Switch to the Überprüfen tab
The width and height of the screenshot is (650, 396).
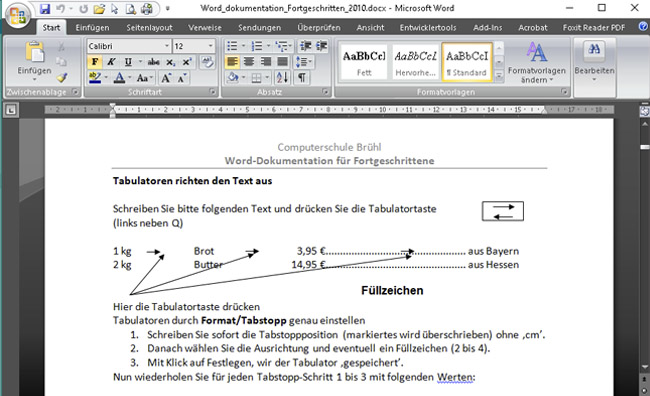[x=319, y=28]
